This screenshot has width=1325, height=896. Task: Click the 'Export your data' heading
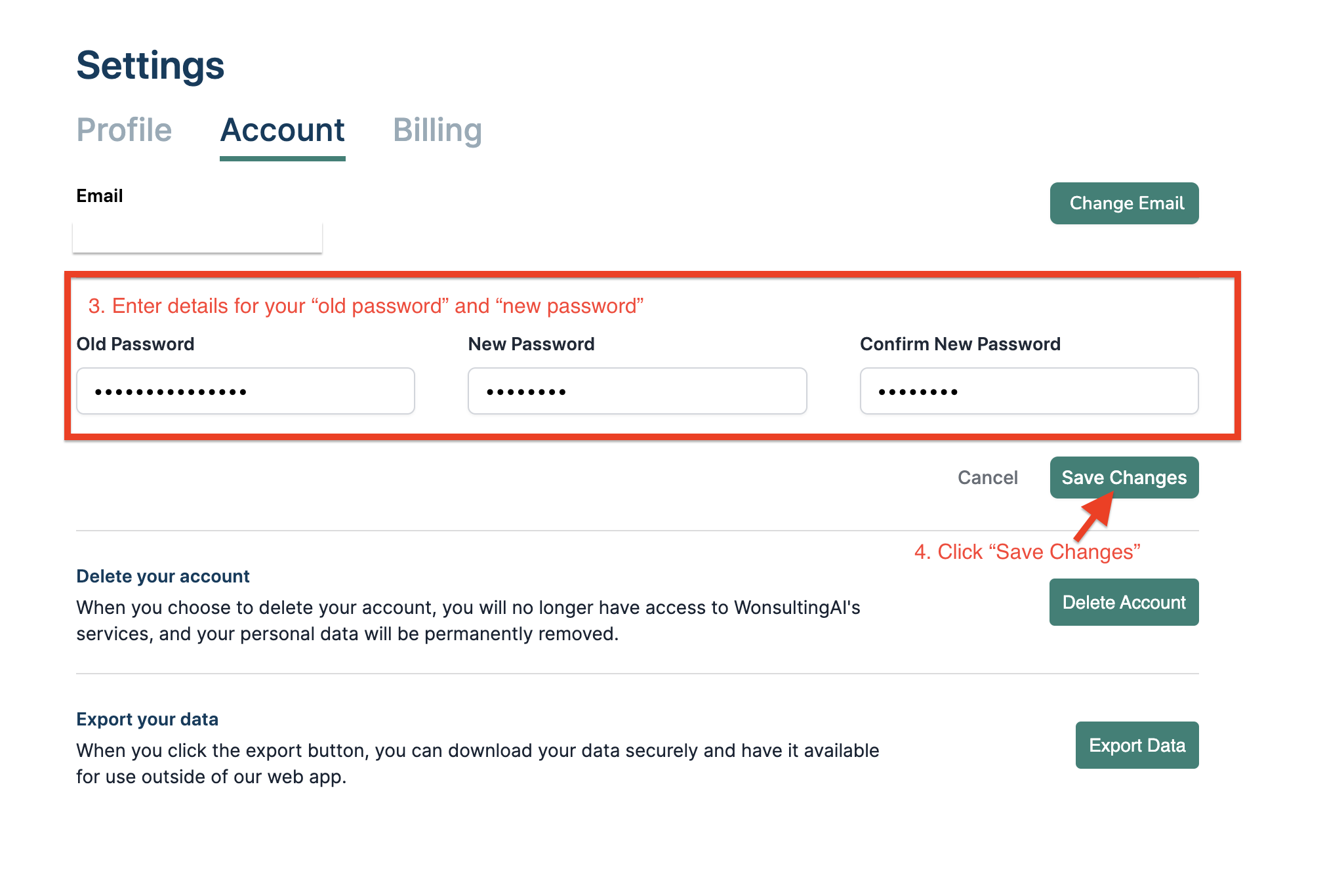[147, 719]
